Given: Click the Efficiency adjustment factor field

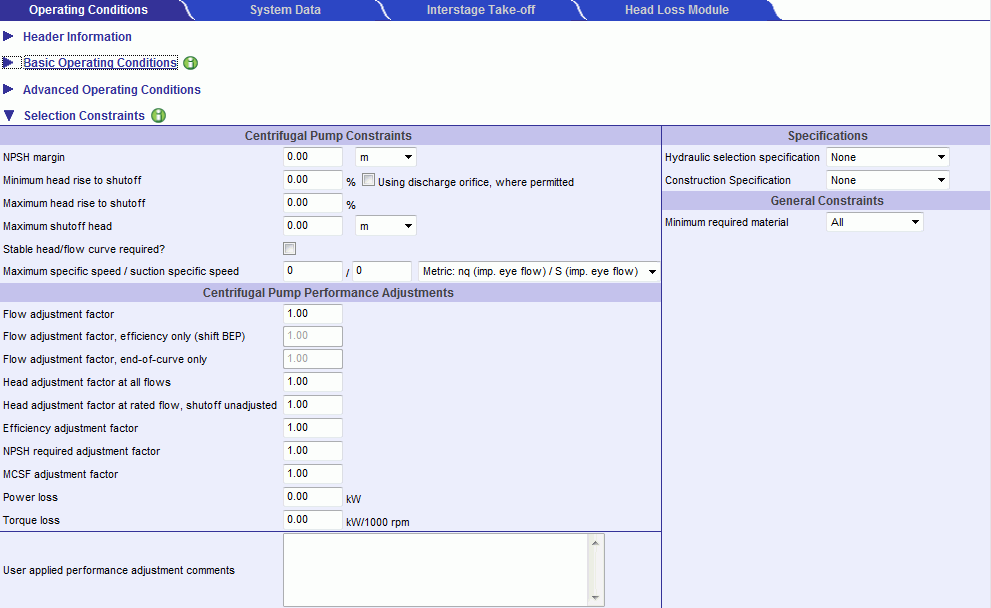Looking at the screenshot, I should click(313, 428).
